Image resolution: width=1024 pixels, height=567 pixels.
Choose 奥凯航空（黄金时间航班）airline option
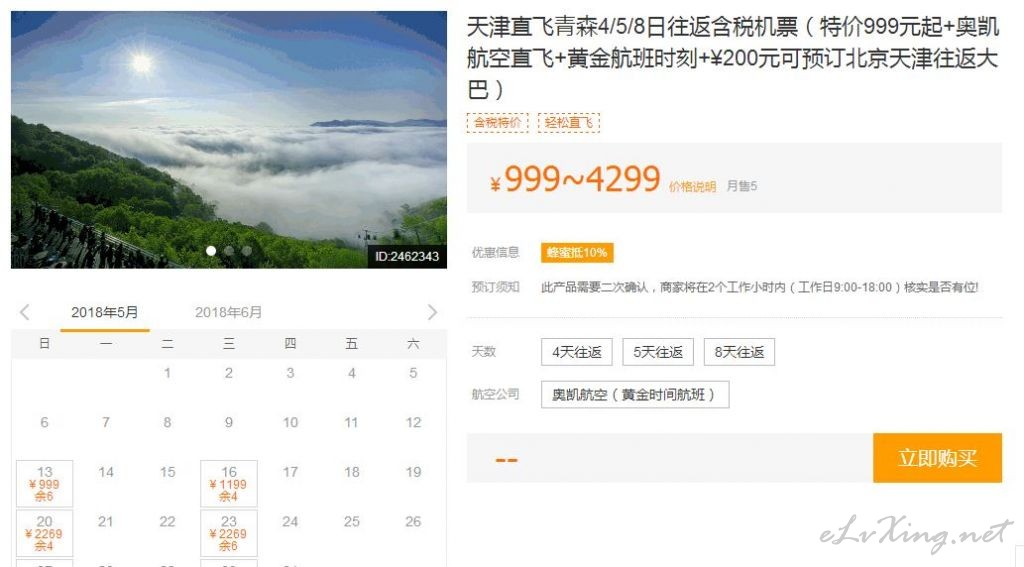[x=635, y=395]
